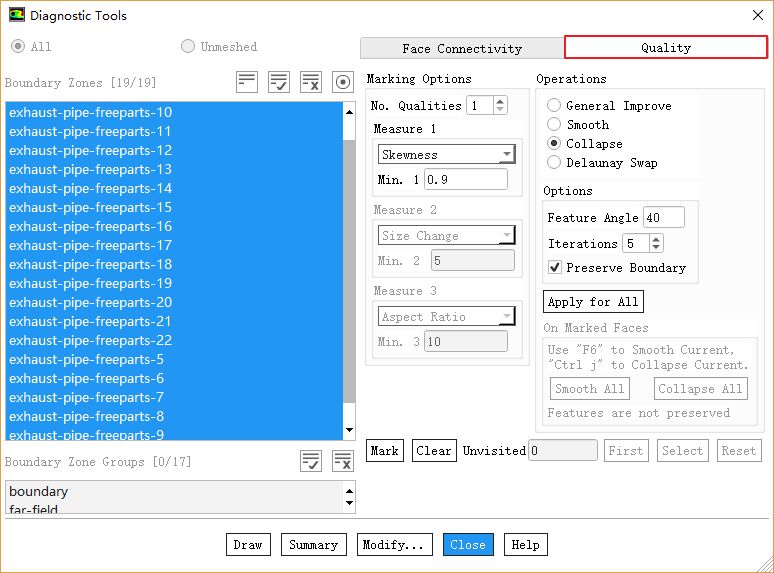This screenshot has width=774, height=573.
Task: Select exhaust-pipe-freeparts-16 zone
Action: 174,226
